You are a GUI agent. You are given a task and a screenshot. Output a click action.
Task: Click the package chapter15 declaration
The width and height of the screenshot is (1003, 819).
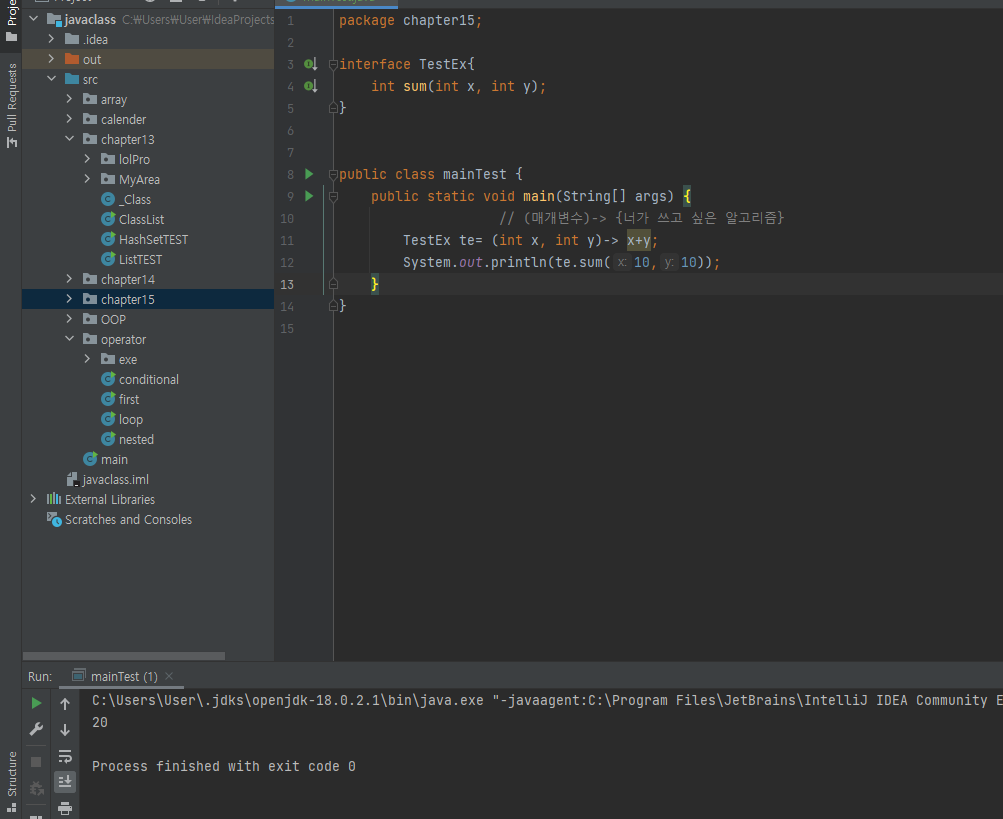click(410, 20)
